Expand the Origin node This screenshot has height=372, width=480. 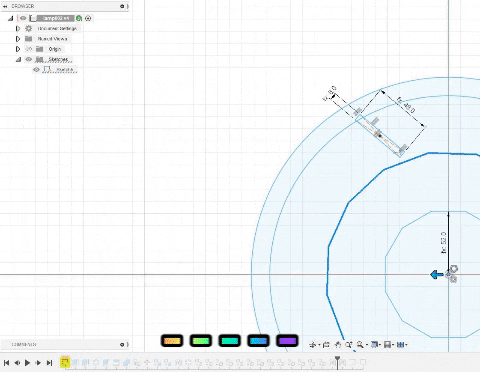(18, 49)
